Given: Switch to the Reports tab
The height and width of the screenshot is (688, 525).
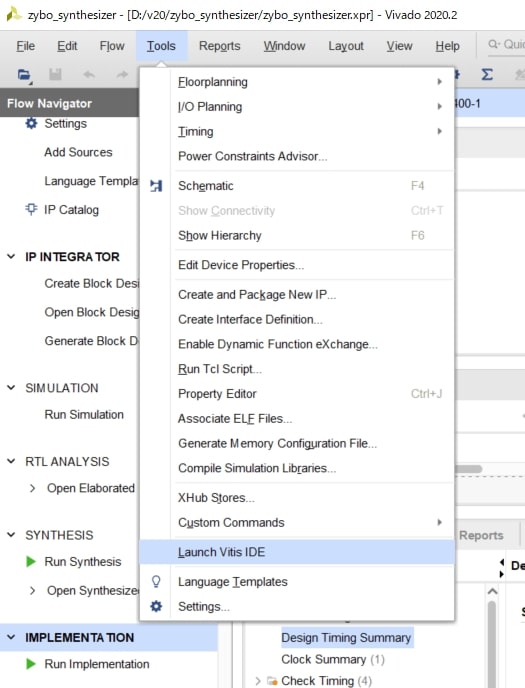Looking at the screenshot, I should (481, 535).
